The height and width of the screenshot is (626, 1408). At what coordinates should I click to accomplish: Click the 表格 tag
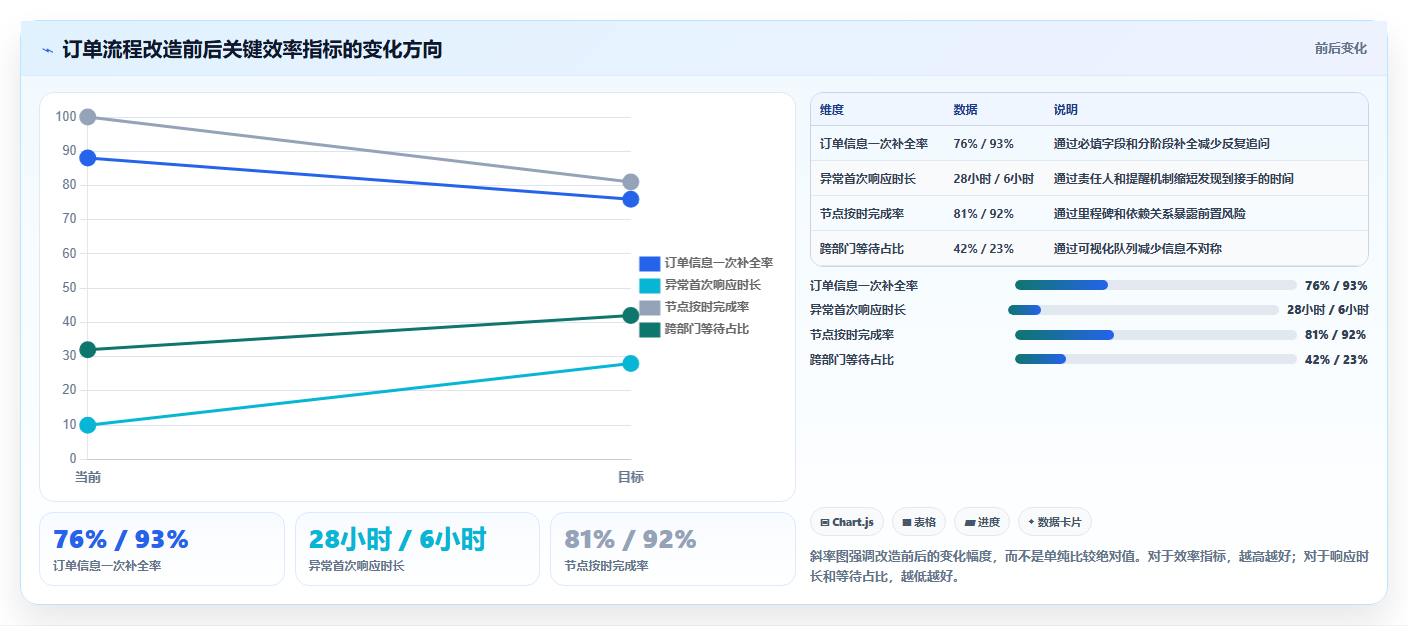click(x=919, y=522)
